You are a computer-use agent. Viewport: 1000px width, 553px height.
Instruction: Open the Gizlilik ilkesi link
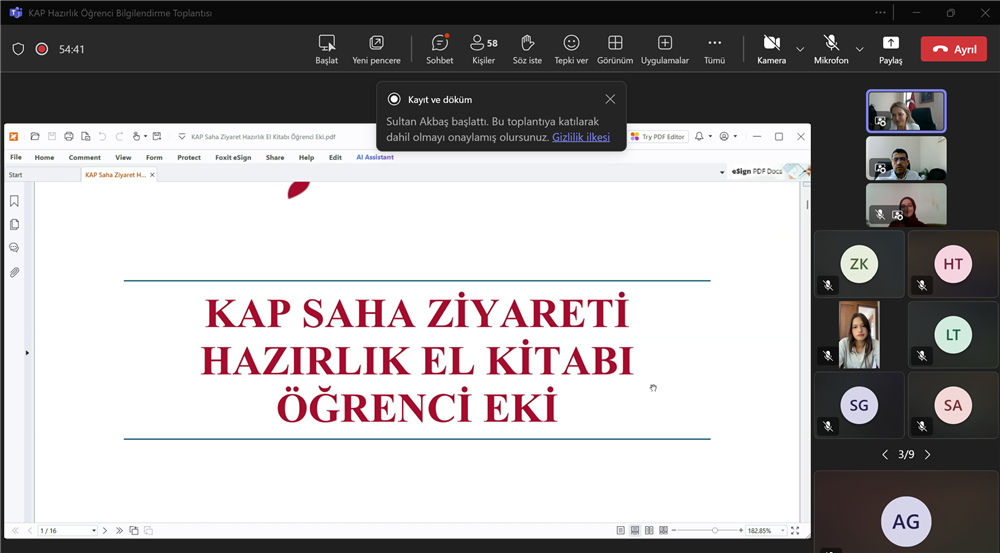point(581,137)
